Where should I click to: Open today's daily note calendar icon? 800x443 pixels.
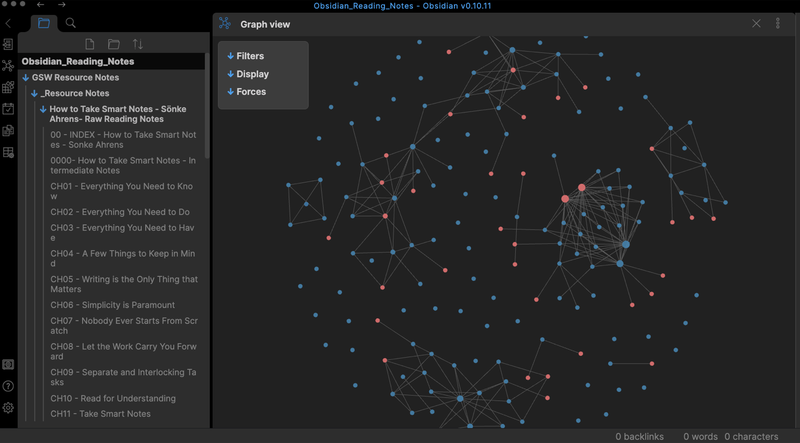pyautogui.click(x=8, y=109)
